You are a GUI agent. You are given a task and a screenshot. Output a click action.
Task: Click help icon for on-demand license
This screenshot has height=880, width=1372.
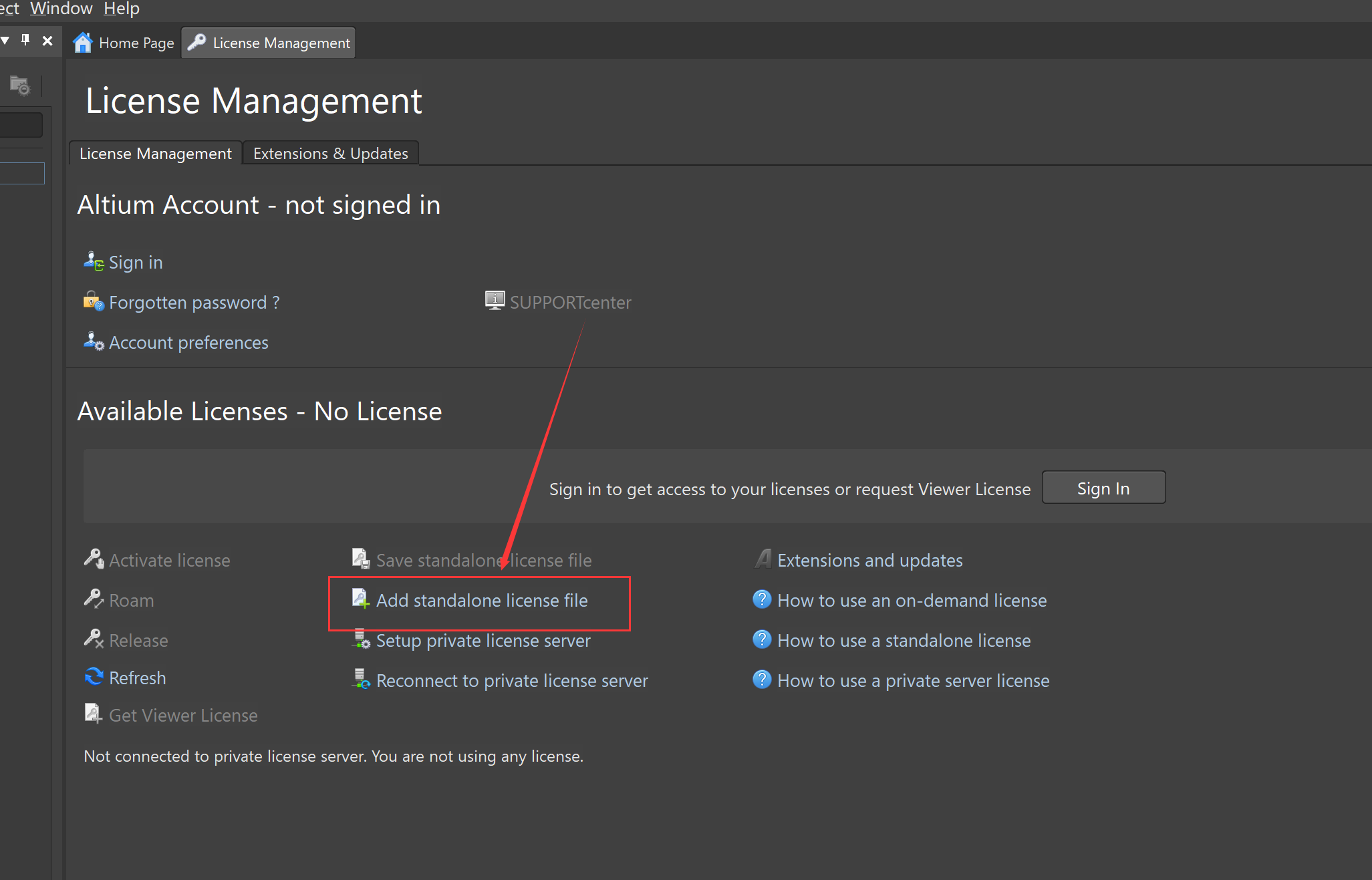[x=762, y=599]
